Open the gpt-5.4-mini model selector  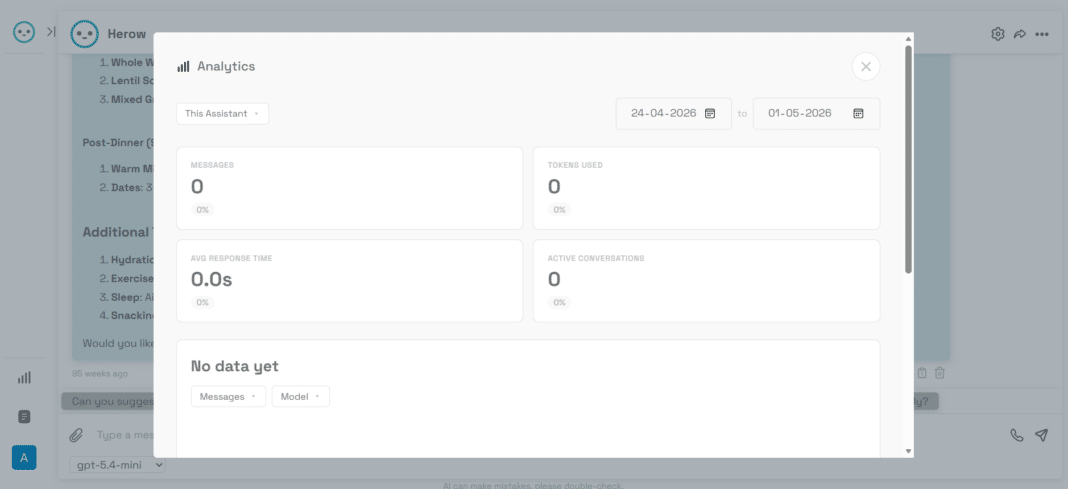coord(117,464)
